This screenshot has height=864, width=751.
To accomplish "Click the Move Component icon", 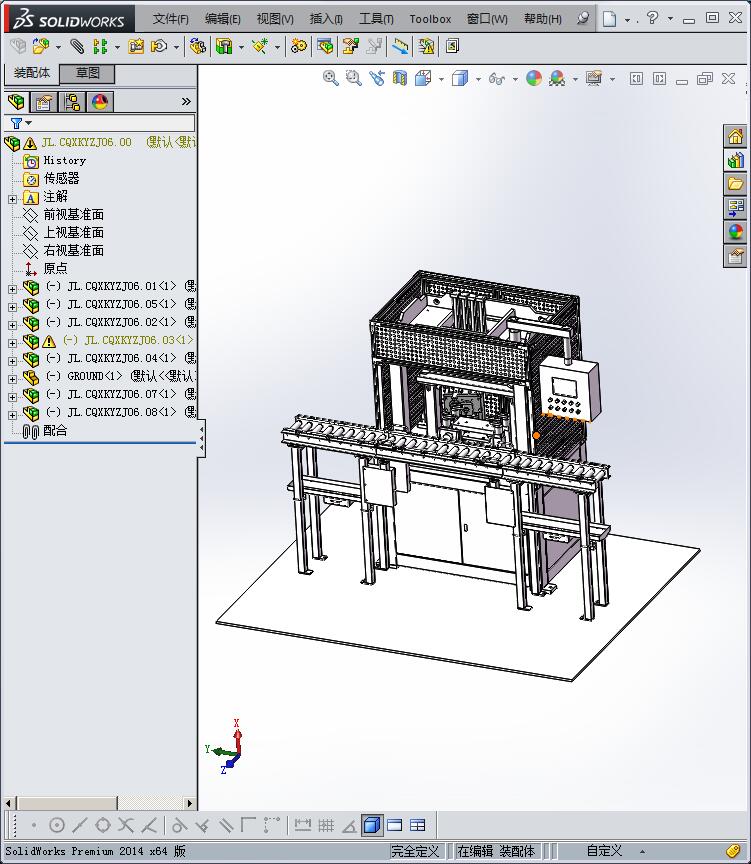I will 159,46.
